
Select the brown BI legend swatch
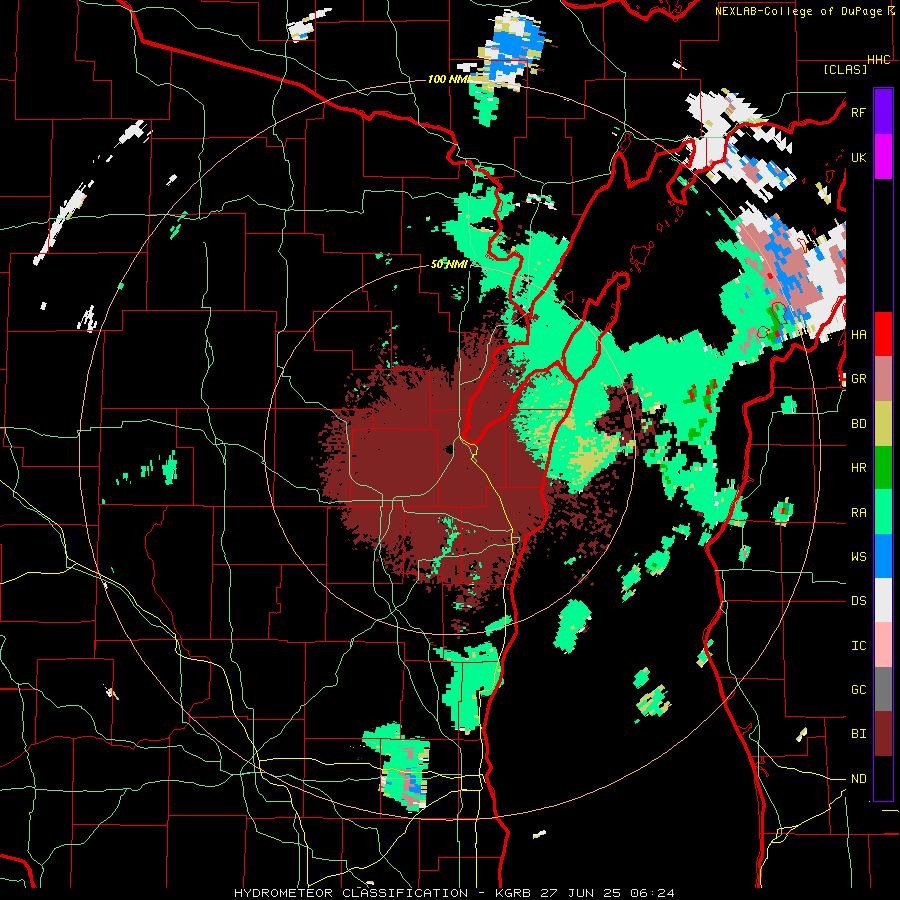883,734
